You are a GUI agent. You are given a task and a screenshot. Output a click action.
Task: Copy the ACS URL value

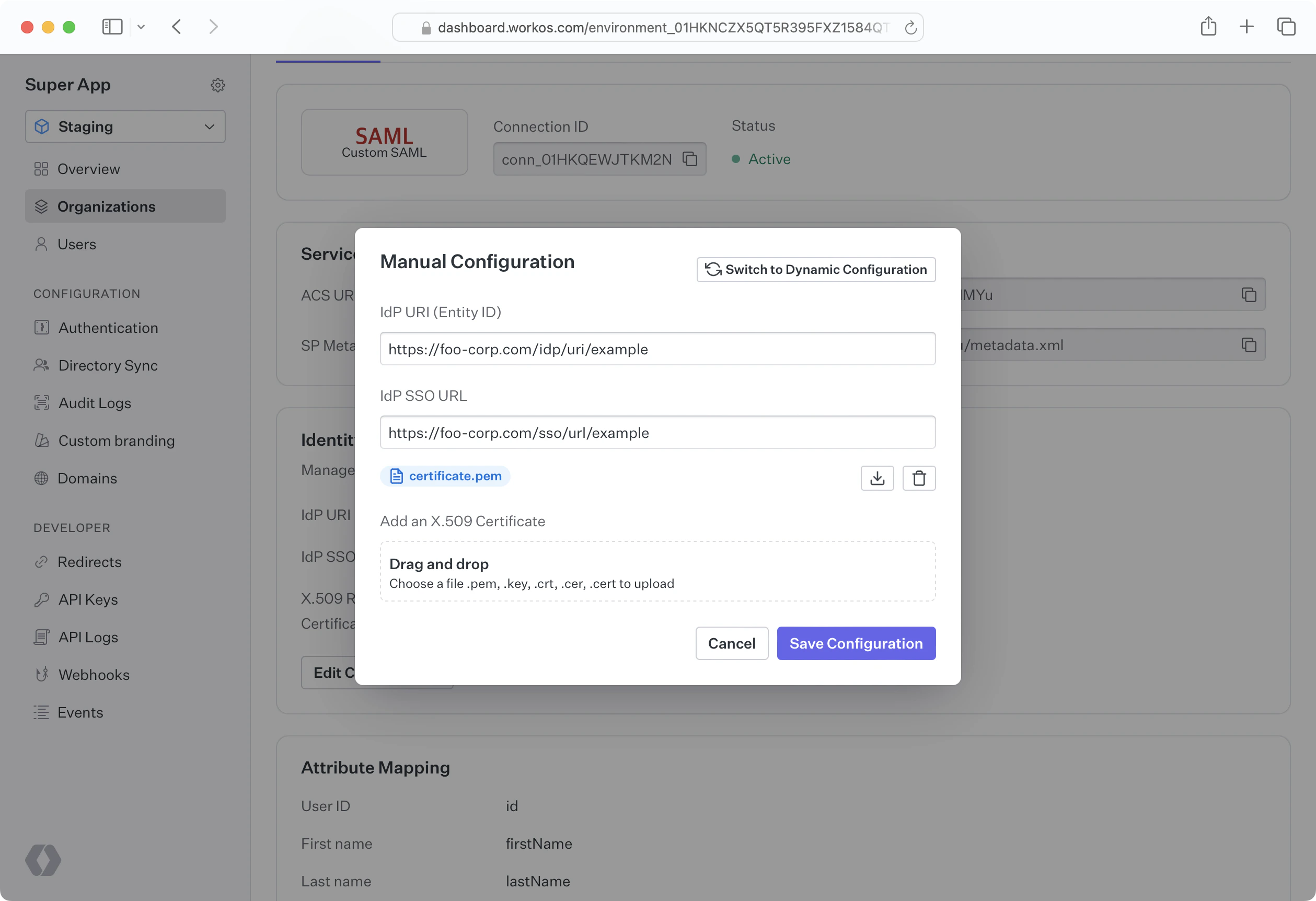tap(1249, 294)
